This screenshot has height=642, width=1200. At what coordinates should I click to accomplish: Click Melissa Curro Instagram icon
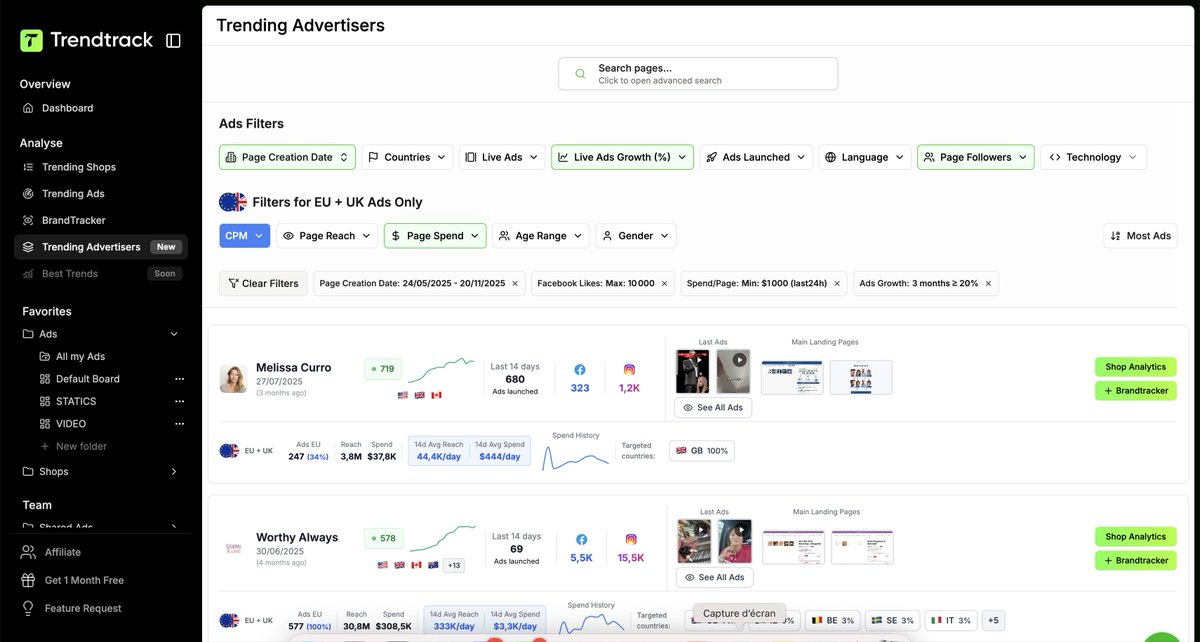pyautogui.click(x=630, y=370)
